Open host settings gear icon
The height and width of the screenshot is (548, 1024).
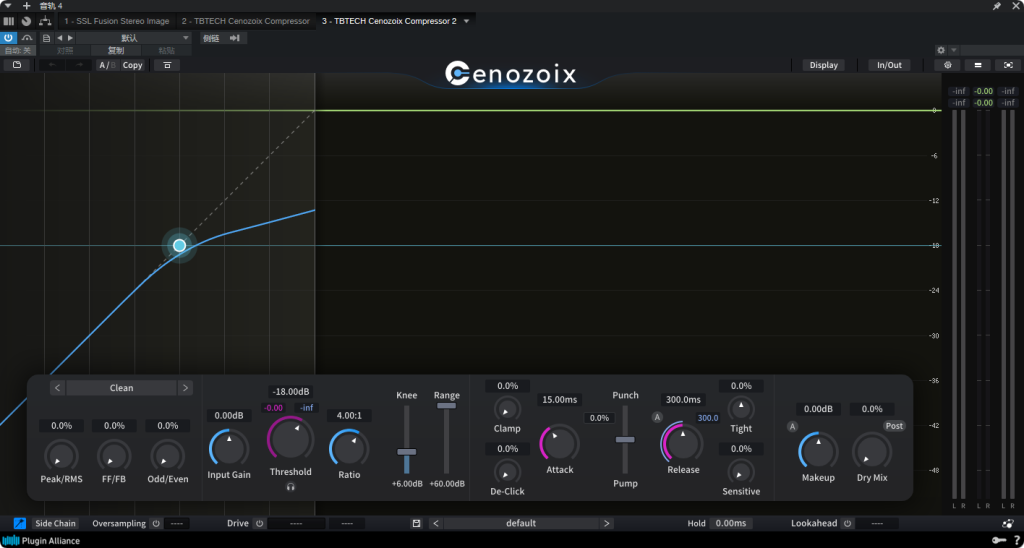coord(941,50)
